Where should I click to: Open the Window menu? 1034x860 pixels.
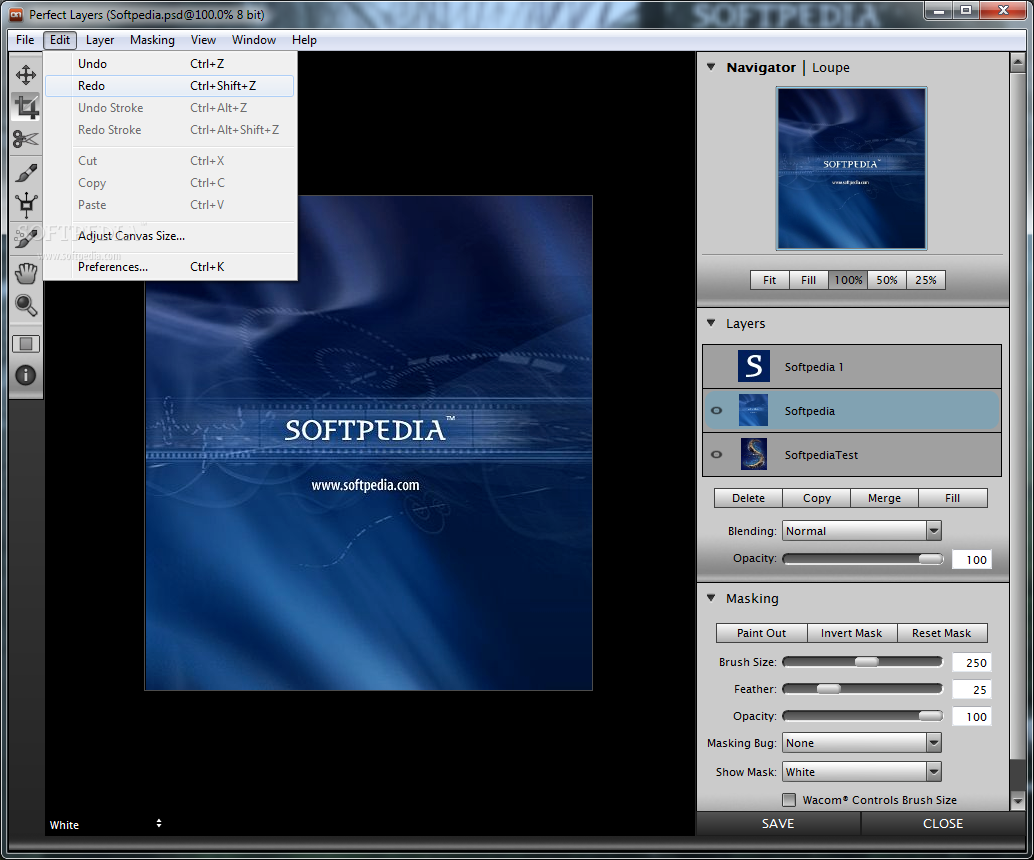click(254, 40)
